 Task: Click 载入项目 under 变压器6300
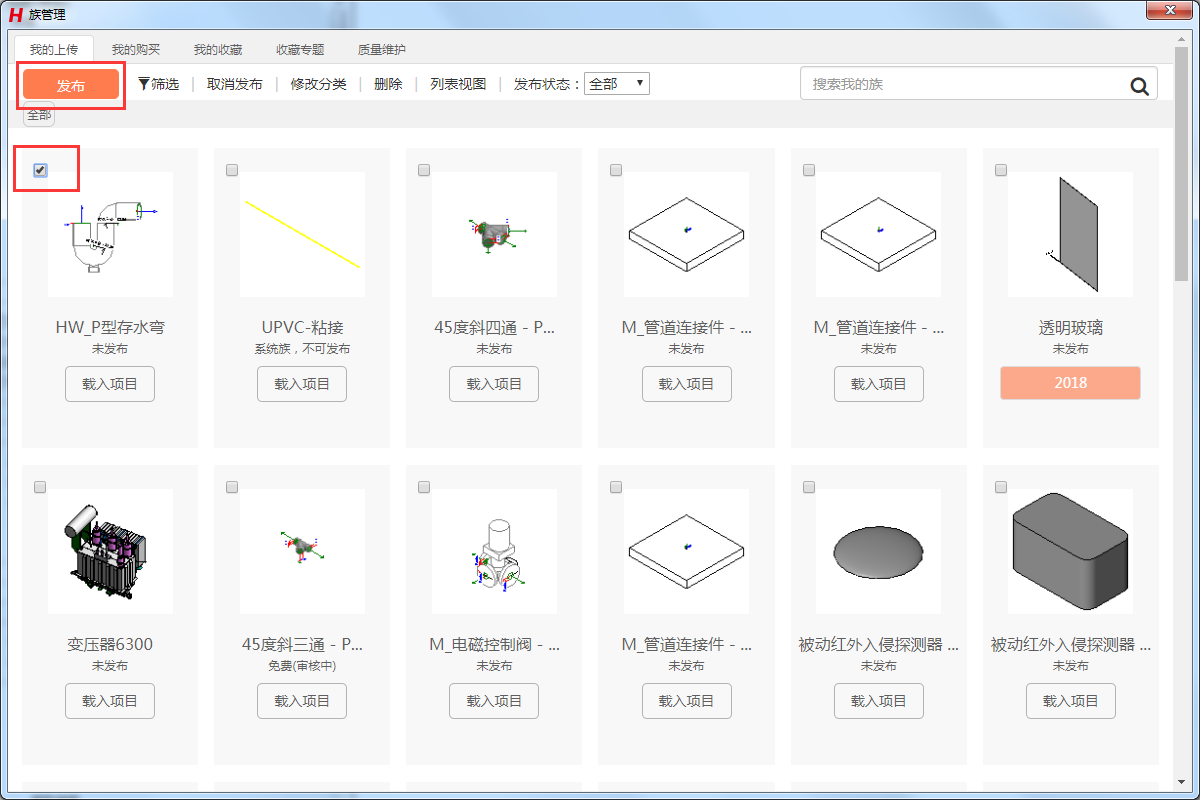tap(110, 701)
